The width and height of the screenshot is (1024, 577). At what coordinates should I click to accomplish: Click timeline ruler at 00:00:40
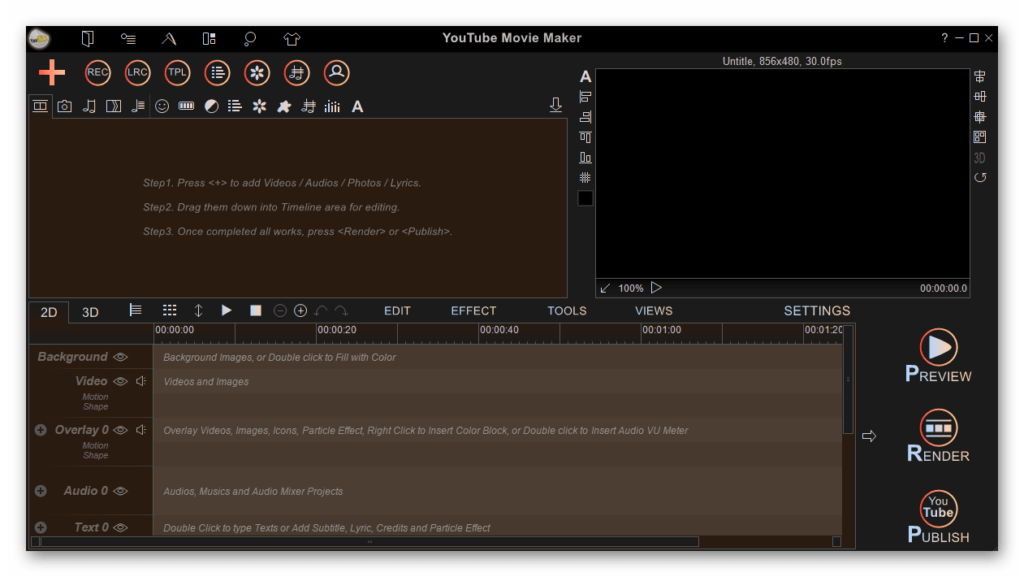click(499, 330)
